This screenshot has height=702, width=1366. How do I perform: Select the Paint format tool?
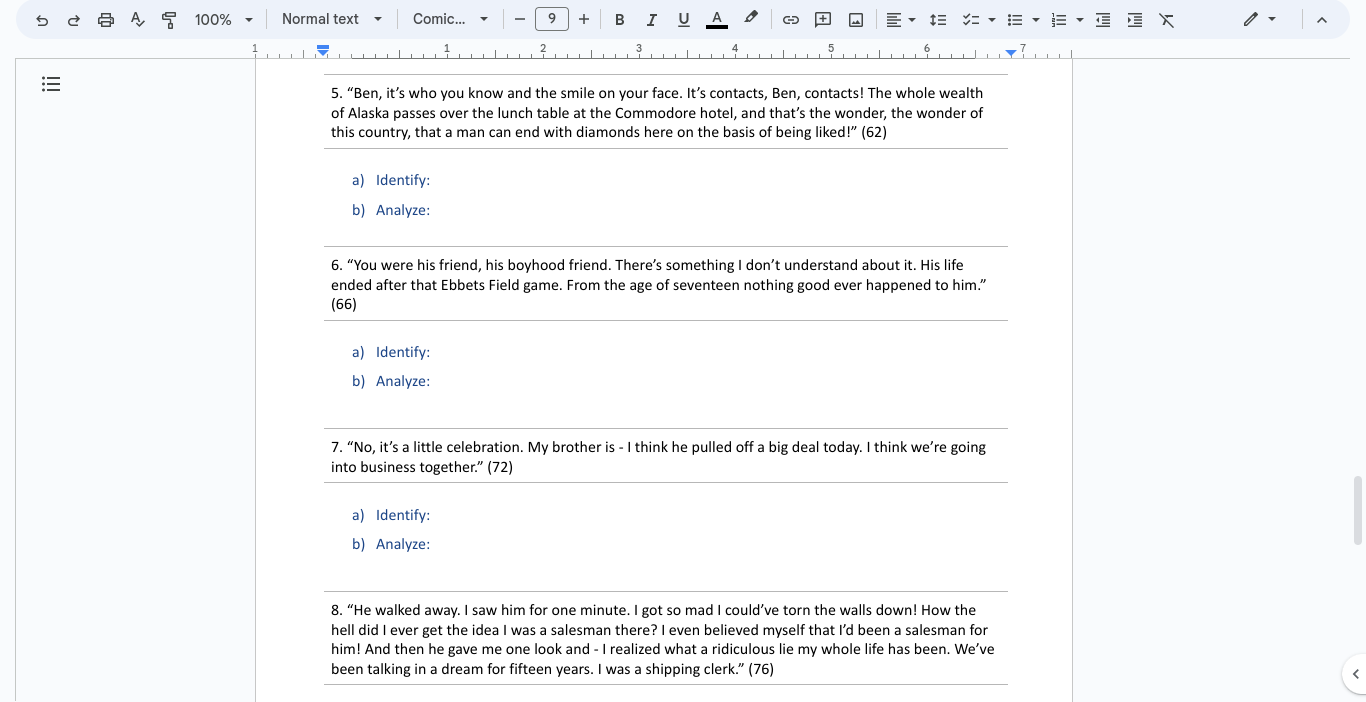point(169,20)
